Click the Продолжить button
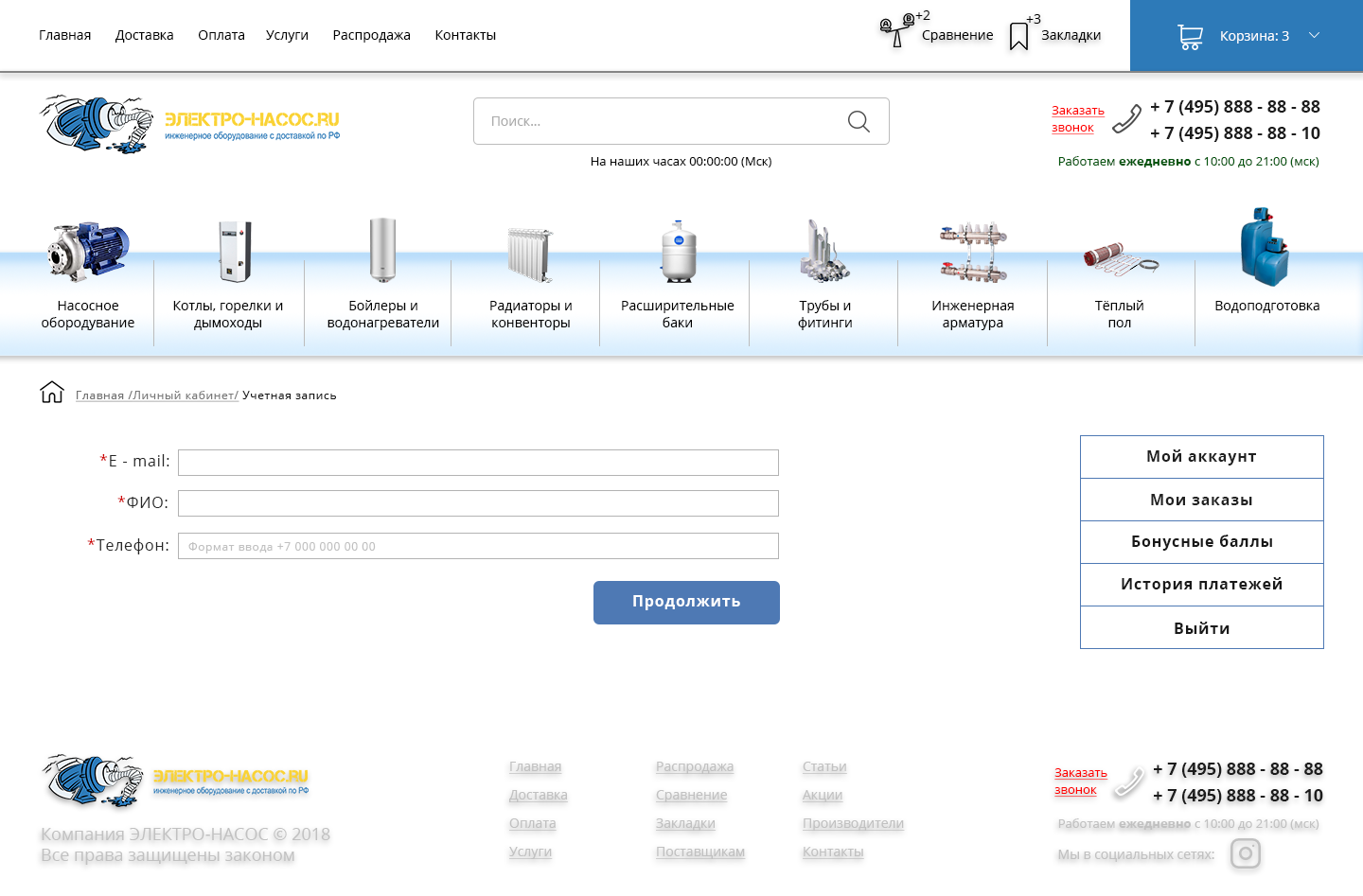Image resolution: width=1363 pixels, height=896 pixels. pyautogui.click(x=686, y=603)
